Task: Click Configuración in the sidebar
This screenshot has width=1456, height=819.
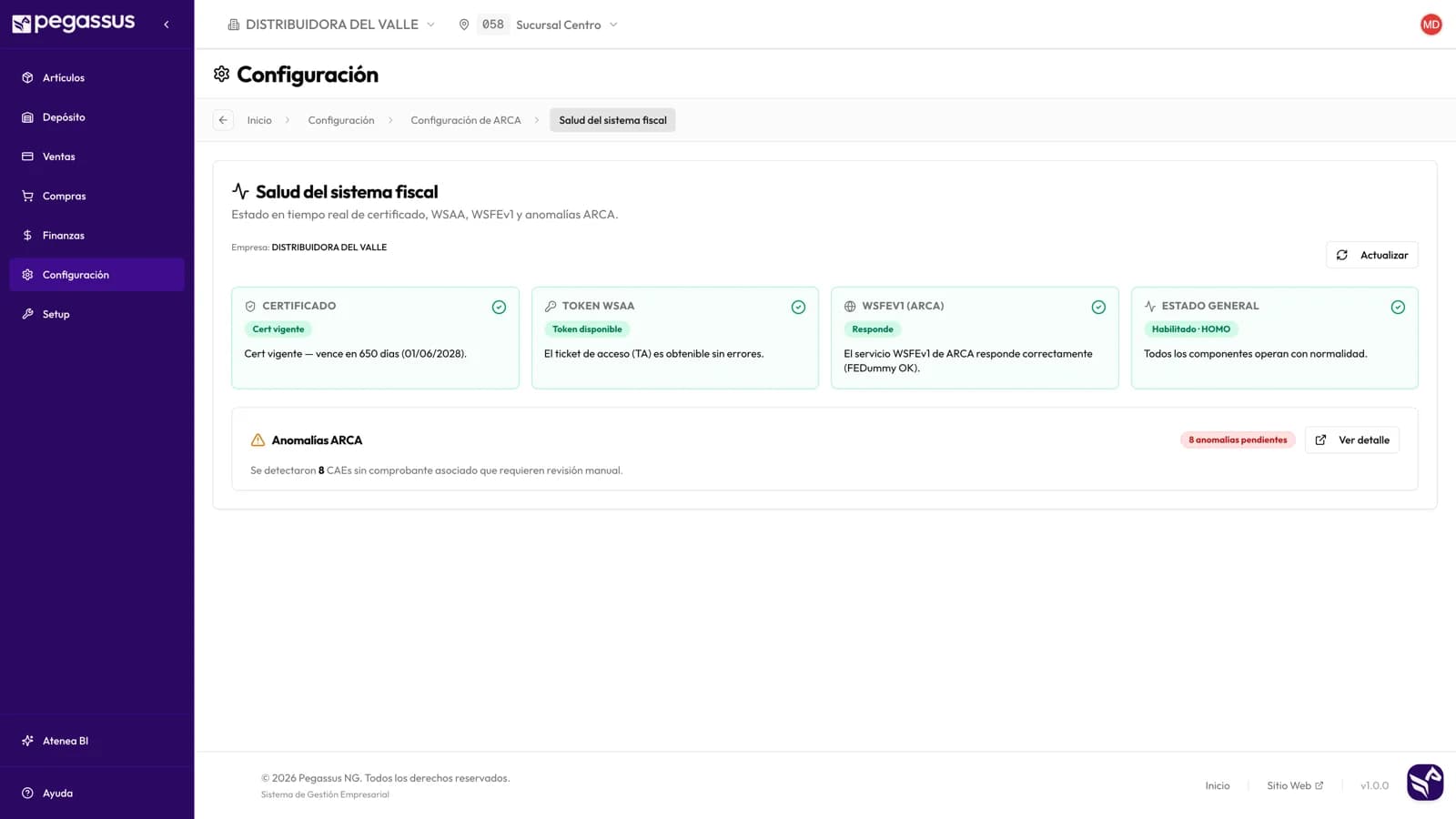Action: point(96,275)
